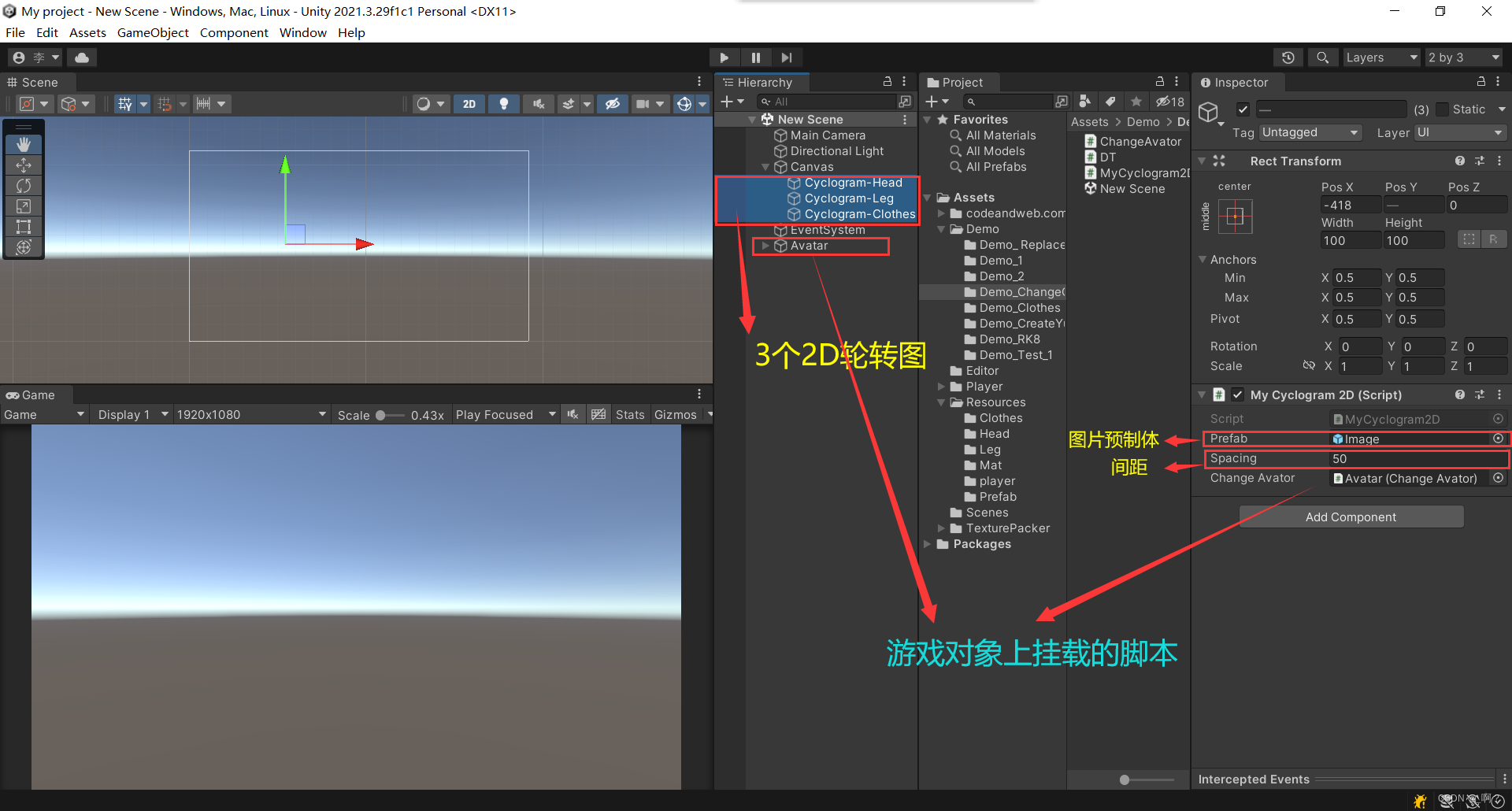Click the Step frame button

[787, 57]
